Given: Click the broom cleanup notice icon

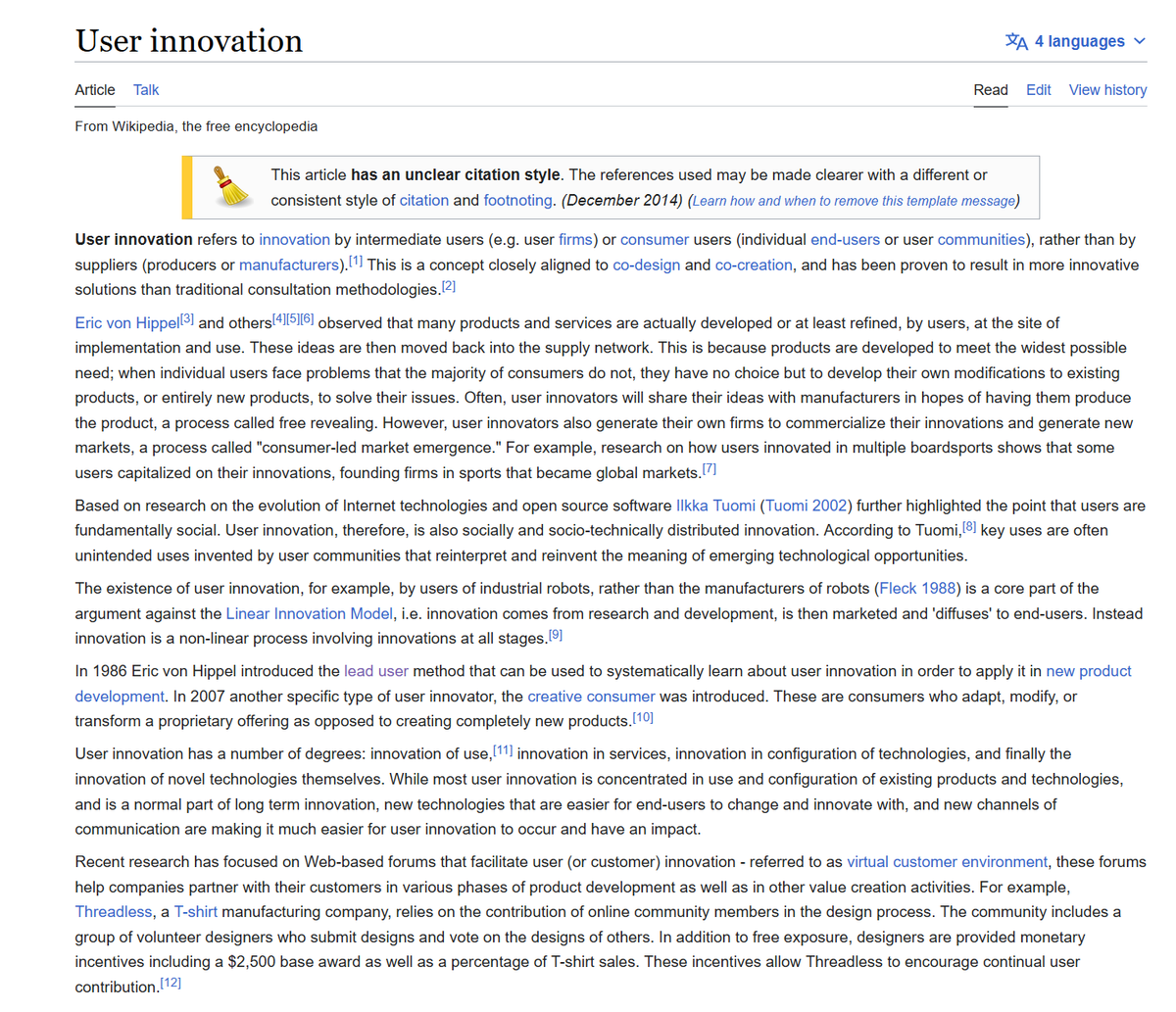Looking at the screenshot, I should (x=231, y=186).
